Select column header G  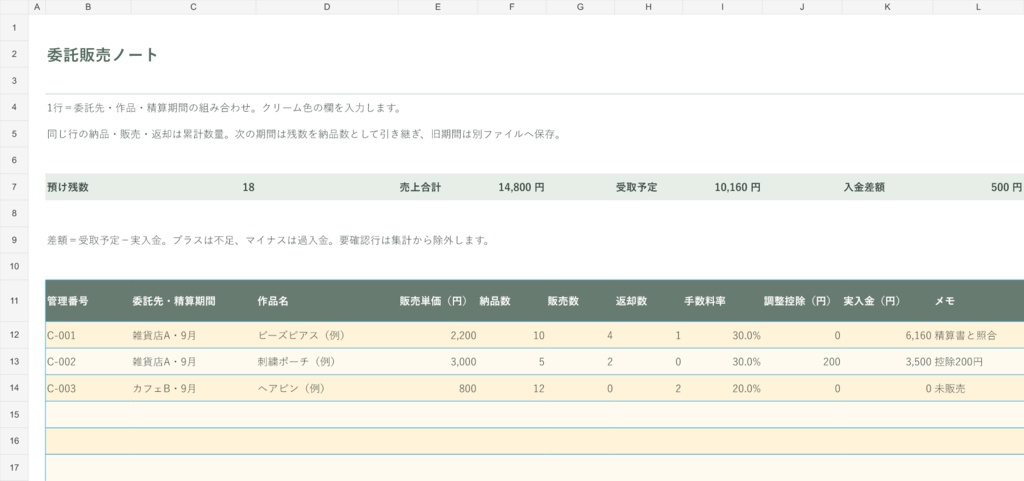click(x=580, y=7)
